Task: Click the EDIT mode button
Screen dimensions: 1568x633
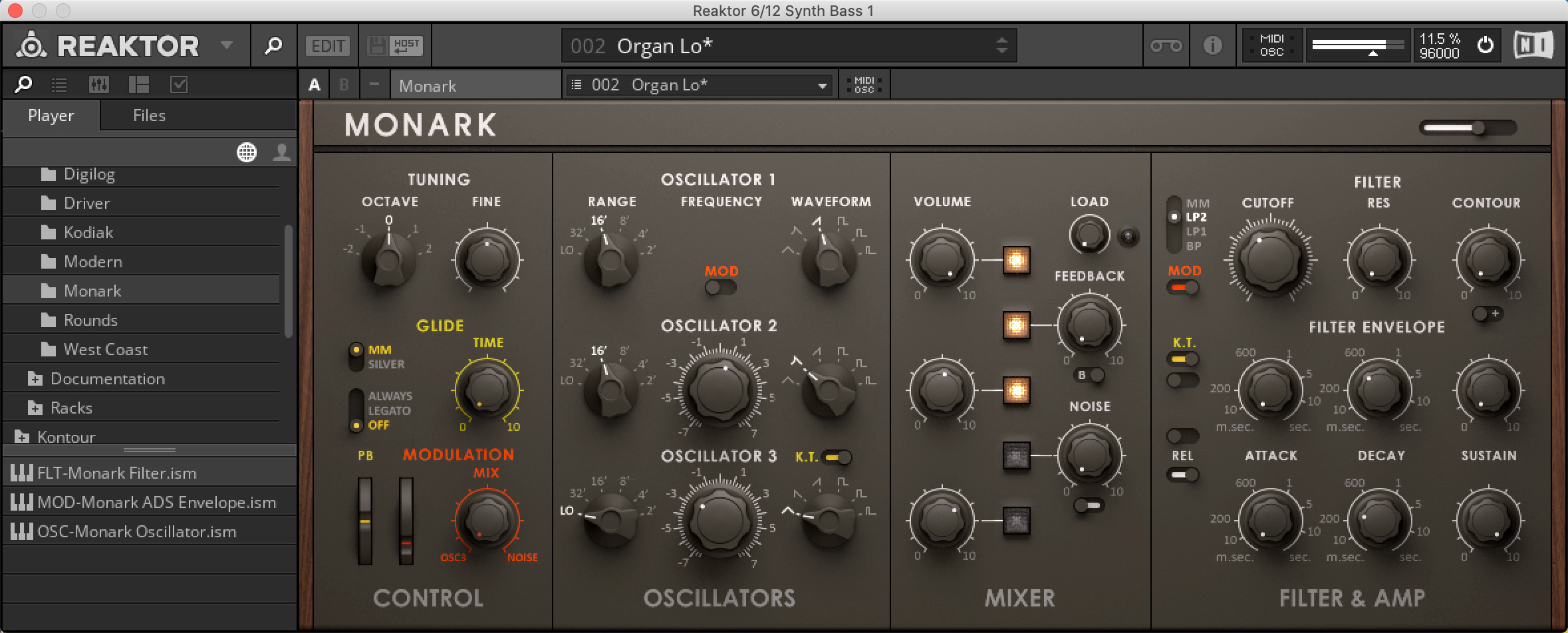Action: (x=328, y=46)
